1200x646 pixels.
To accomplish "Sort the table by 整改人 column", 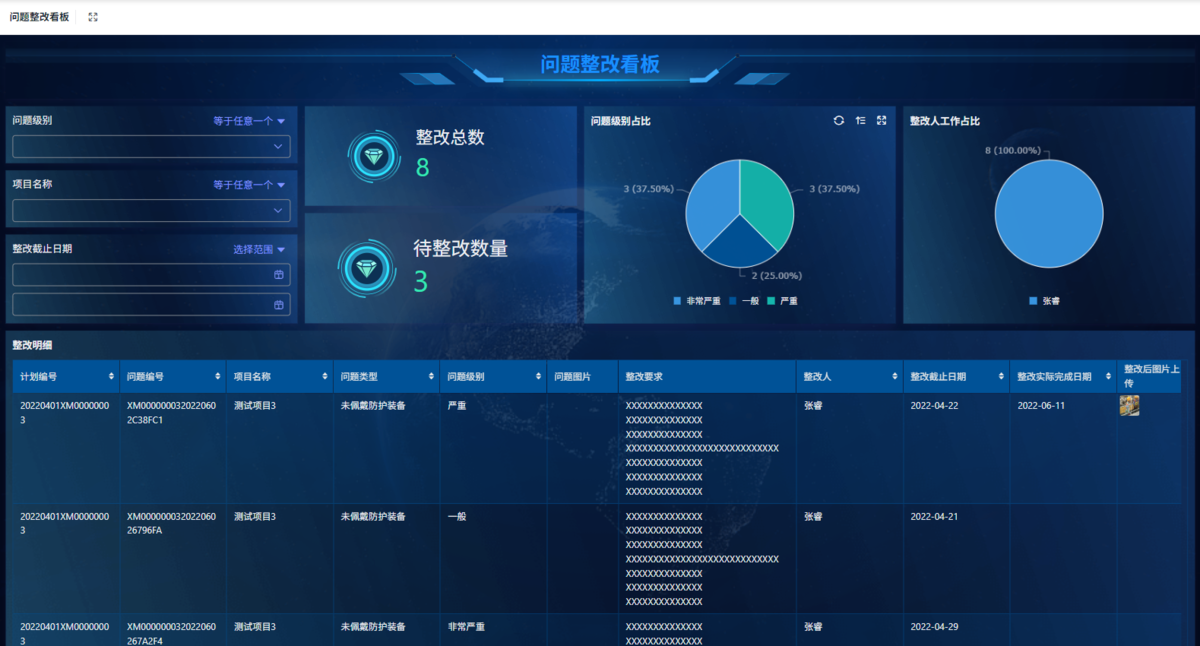I will [895, 377].
